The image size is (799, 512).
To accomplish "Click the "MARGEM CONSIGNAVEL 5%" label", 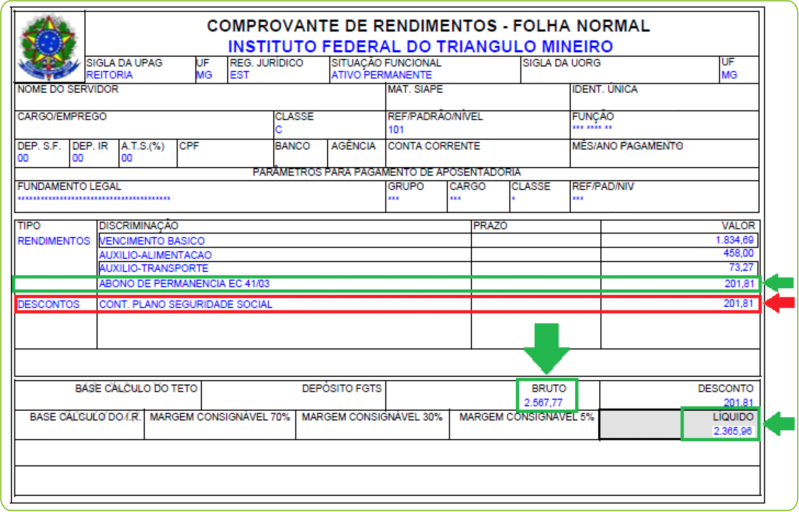I will coord(526,417).
